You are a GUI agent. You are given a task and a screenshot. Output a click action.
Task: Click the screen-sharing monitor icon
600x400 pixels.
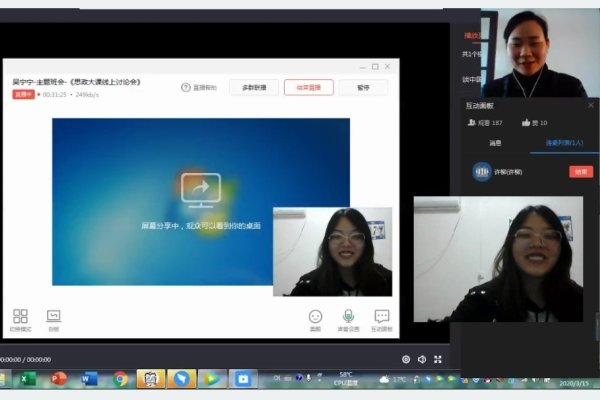[201, 187]
